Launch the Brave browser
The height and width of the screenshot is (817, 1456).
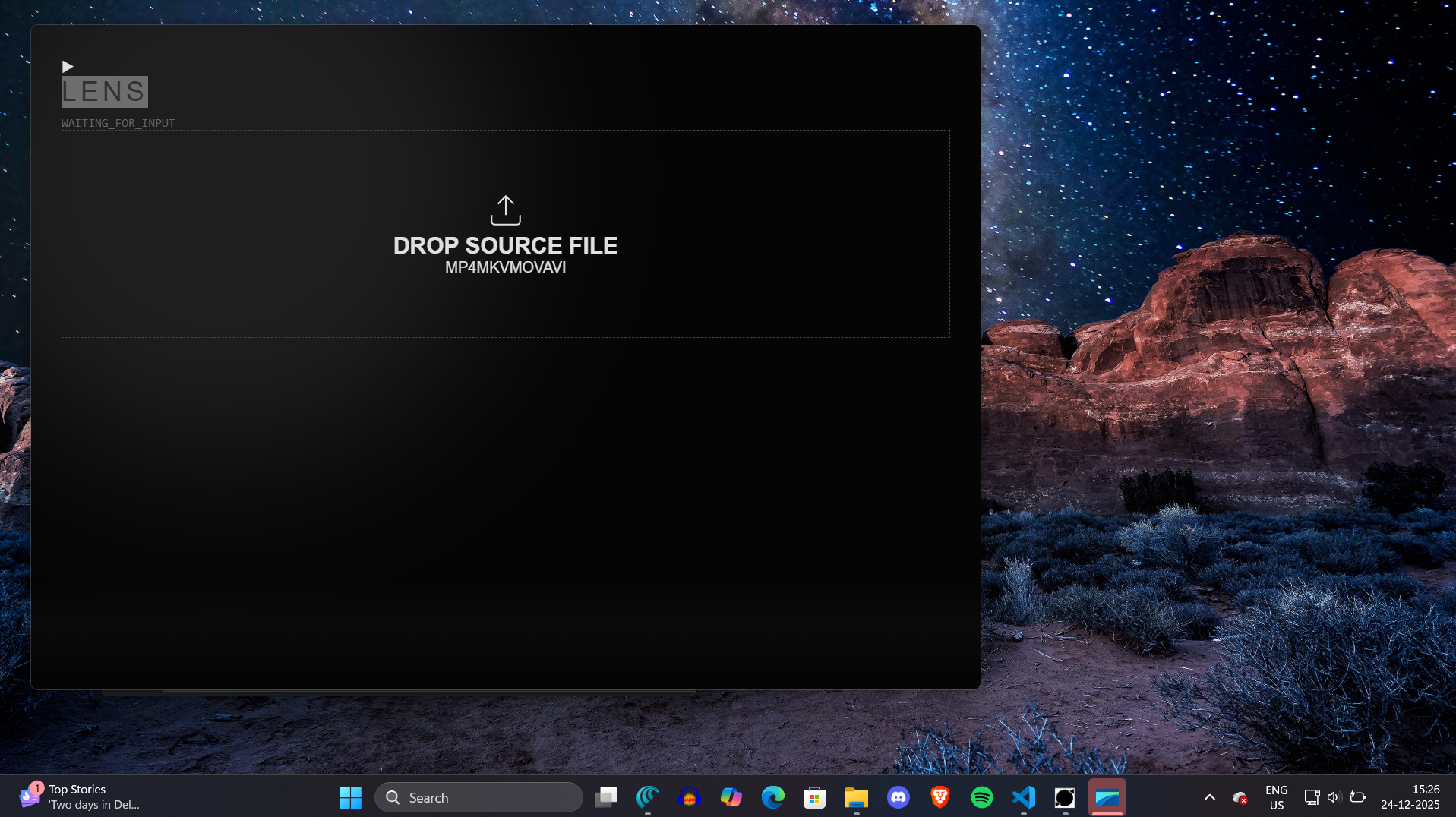tap(940, 797)
